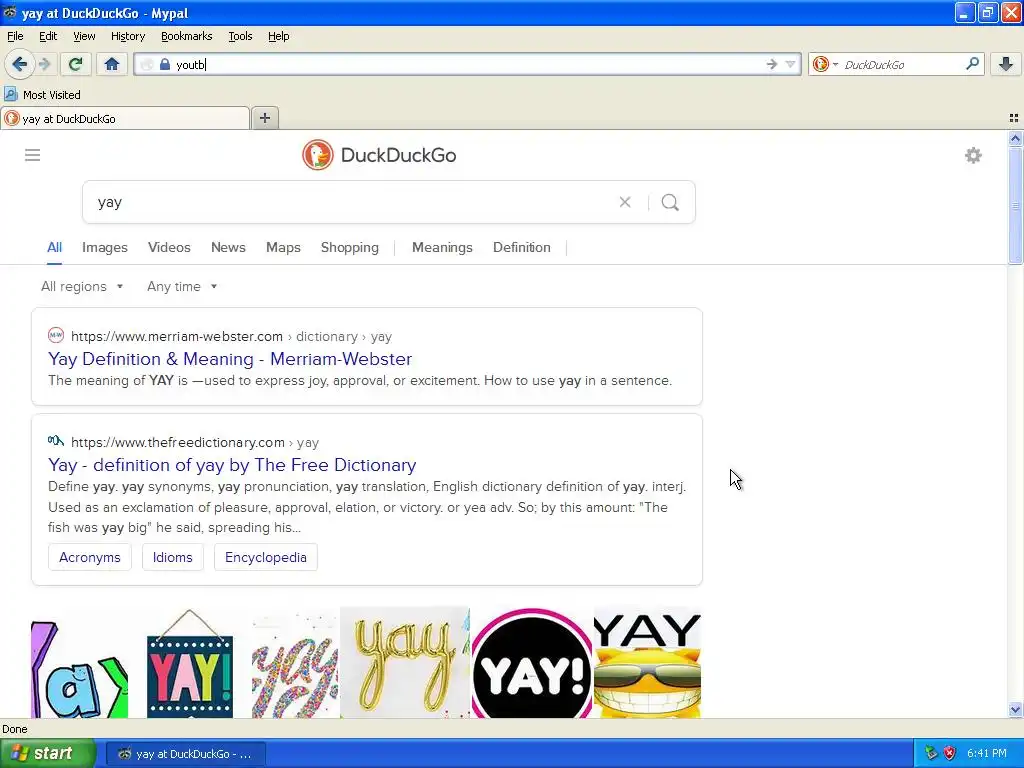Expand the Any time filter dropdown
The width and height of the screenshot is (1024, 768).
tap(182, 287)
